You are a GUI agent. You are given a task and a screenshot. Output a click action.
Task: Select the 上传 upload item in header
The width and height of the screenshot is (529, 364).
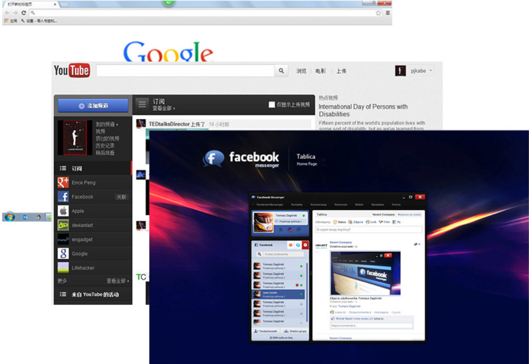pos(341,71)
